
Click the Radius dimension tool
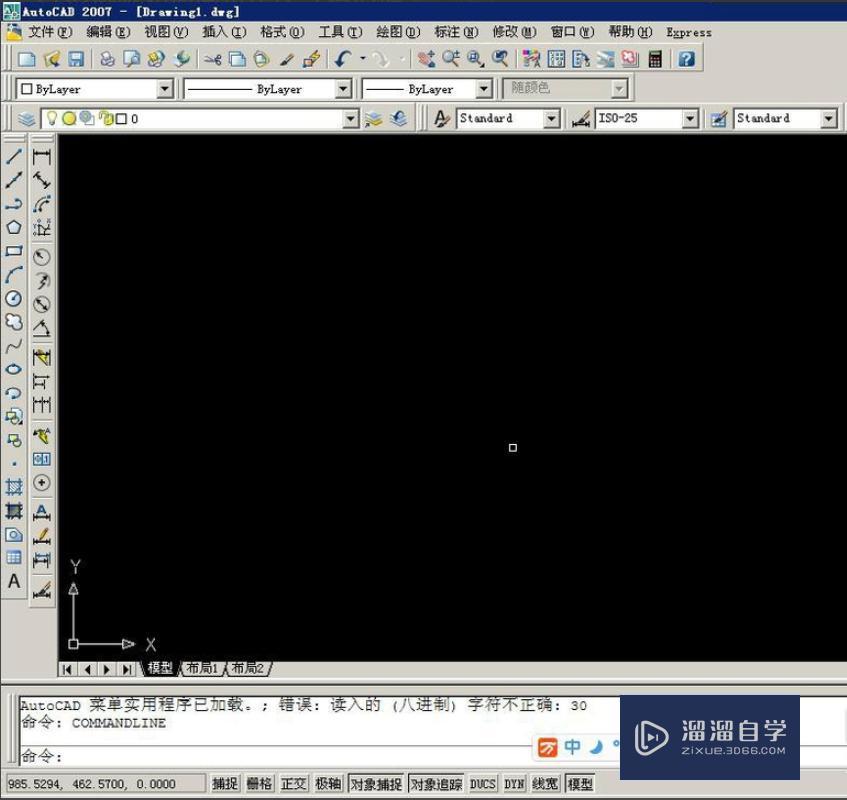tap(42, 257)
